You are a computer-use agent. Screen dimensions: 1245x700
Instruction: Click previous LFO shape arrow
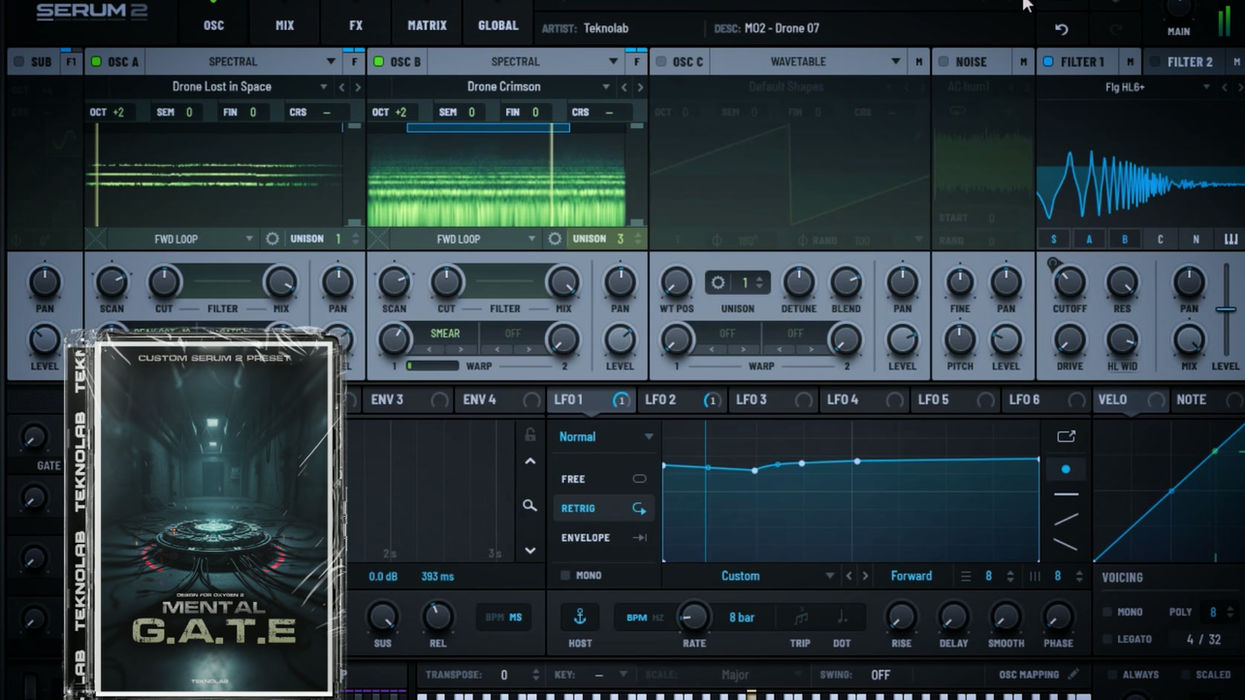pyautogui.click(x=849, y=576)
